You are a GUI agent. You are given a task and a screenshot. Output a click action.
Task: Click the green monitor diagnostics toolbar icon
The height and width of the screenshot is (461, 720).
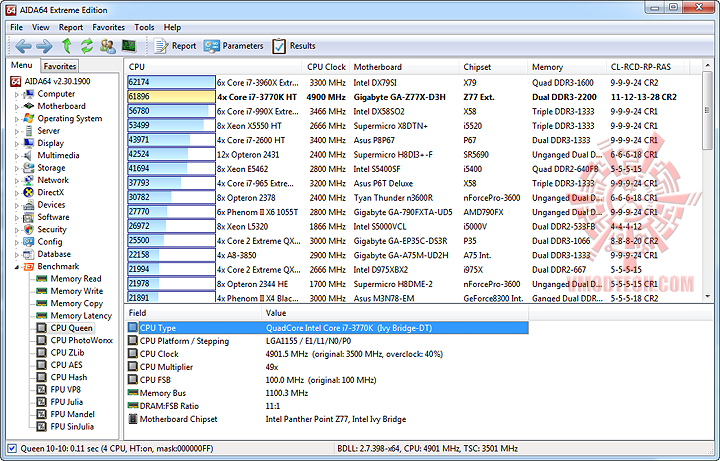[129, 46]
